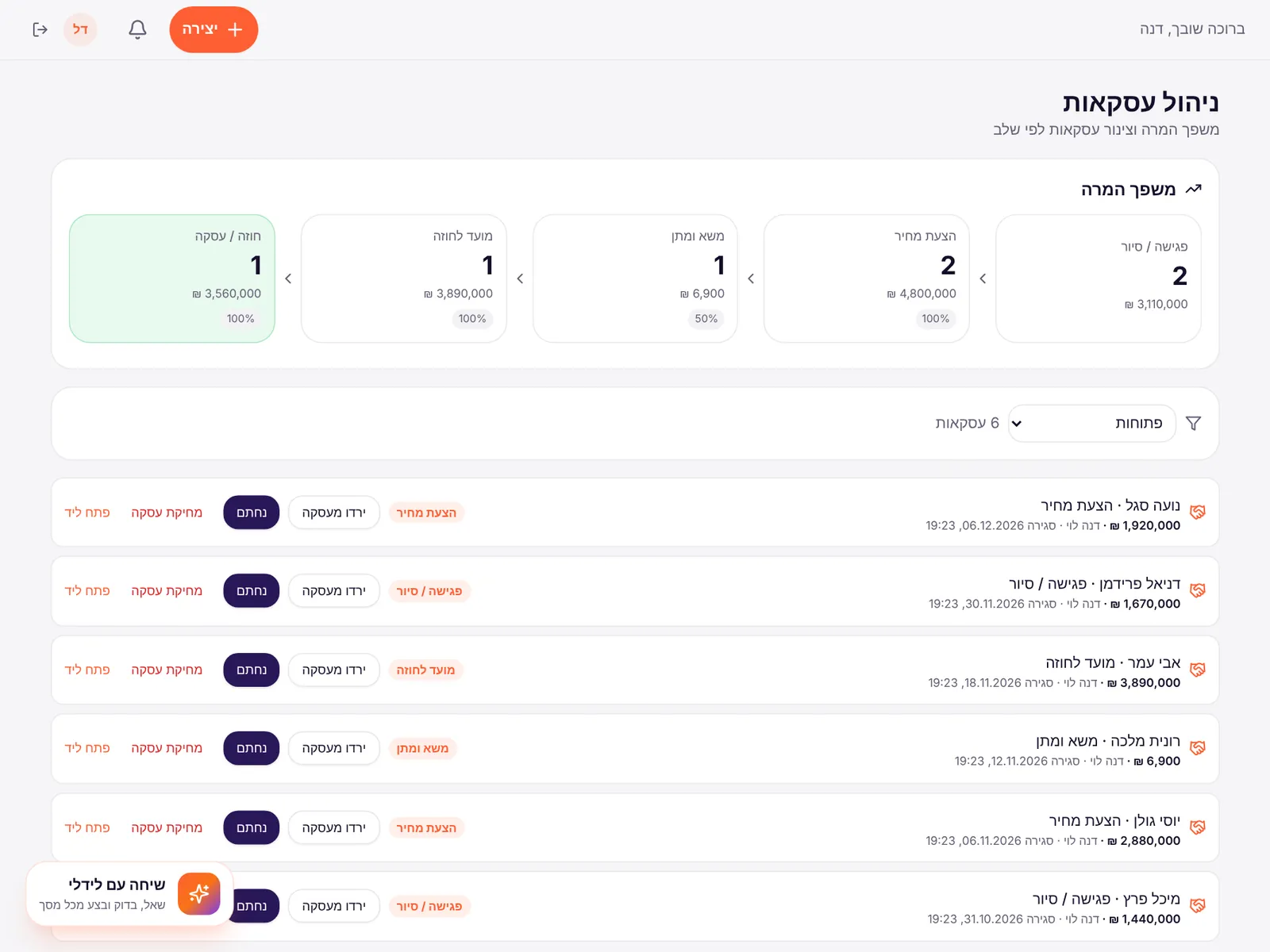Viewport: 1270px width, 952px height.
Task: Click פתח ליד for רונית מלכה
Action: tap(87, 748)
